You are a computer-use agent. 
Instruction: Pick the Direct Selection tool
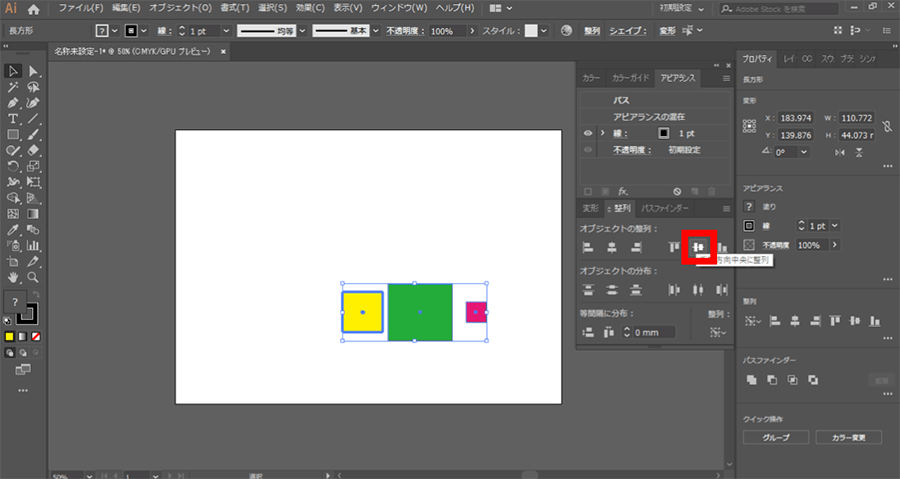pos(34,71)
